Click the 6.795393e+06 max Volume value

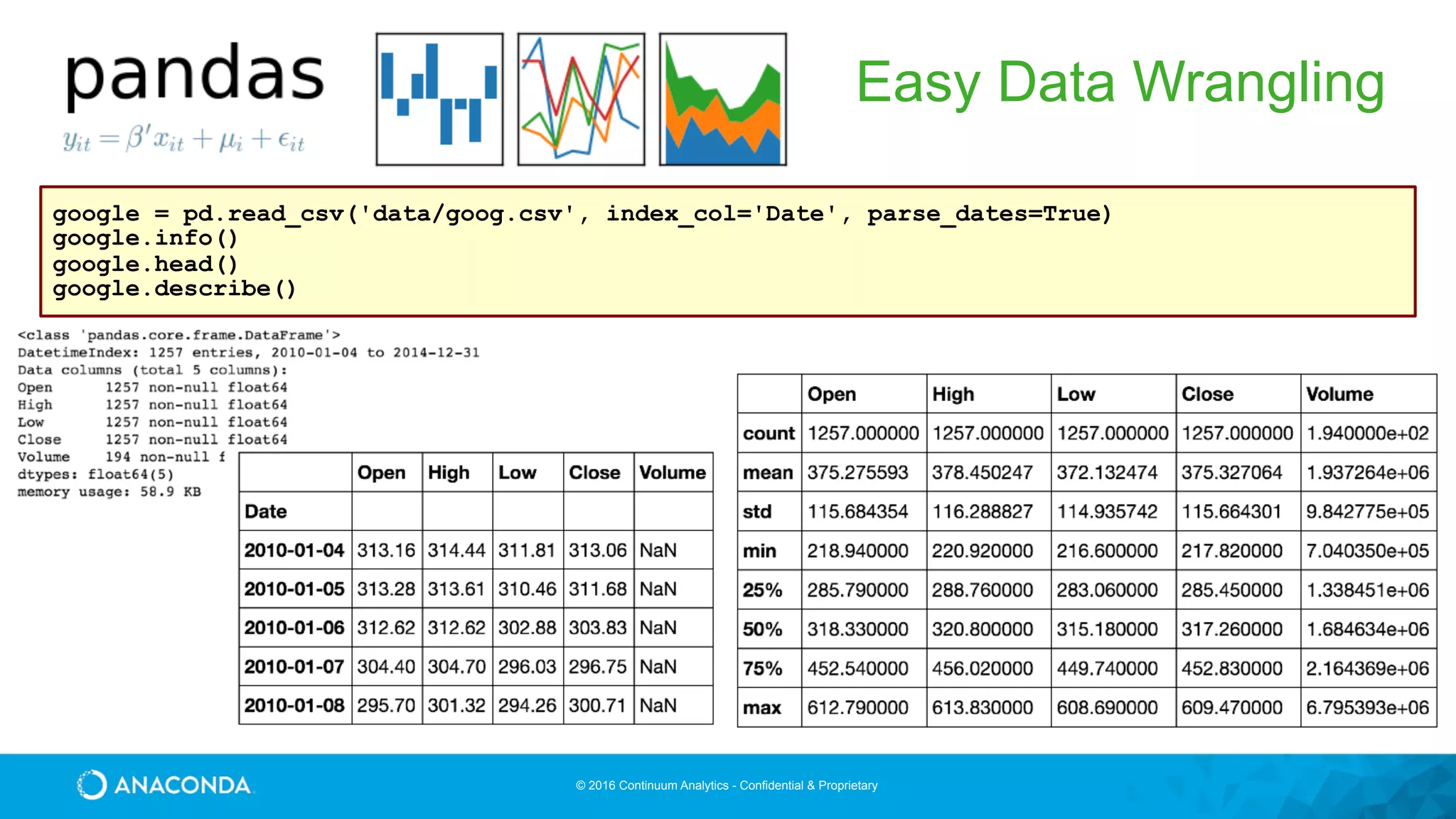[1367, 708]
